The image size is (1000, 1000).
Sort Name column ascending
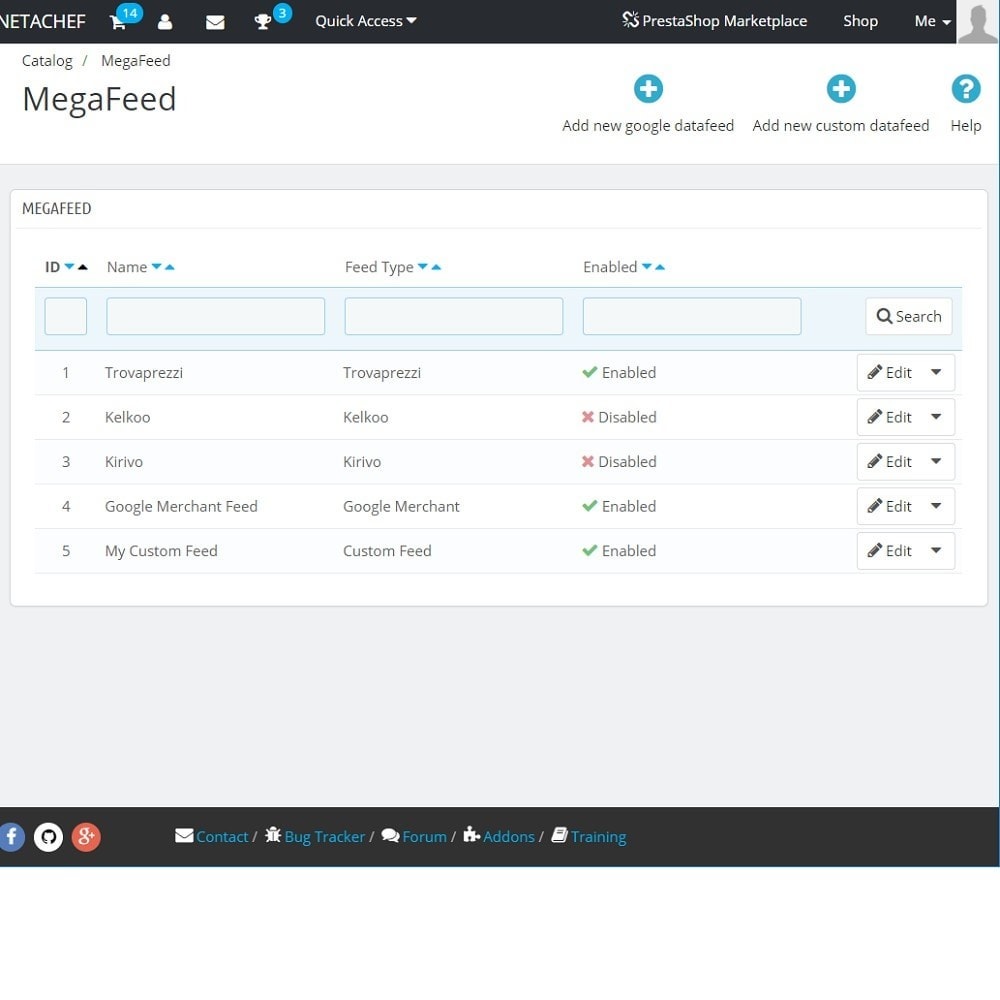[x=170, y=267]
